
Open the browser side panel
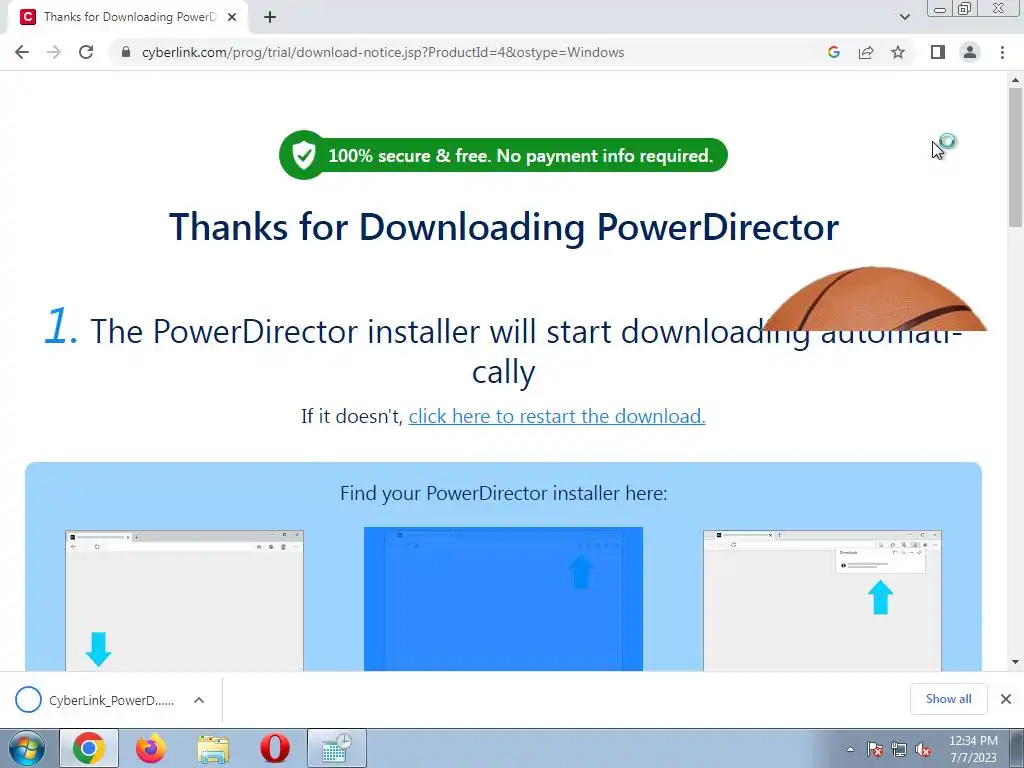(x=938, y=52)
